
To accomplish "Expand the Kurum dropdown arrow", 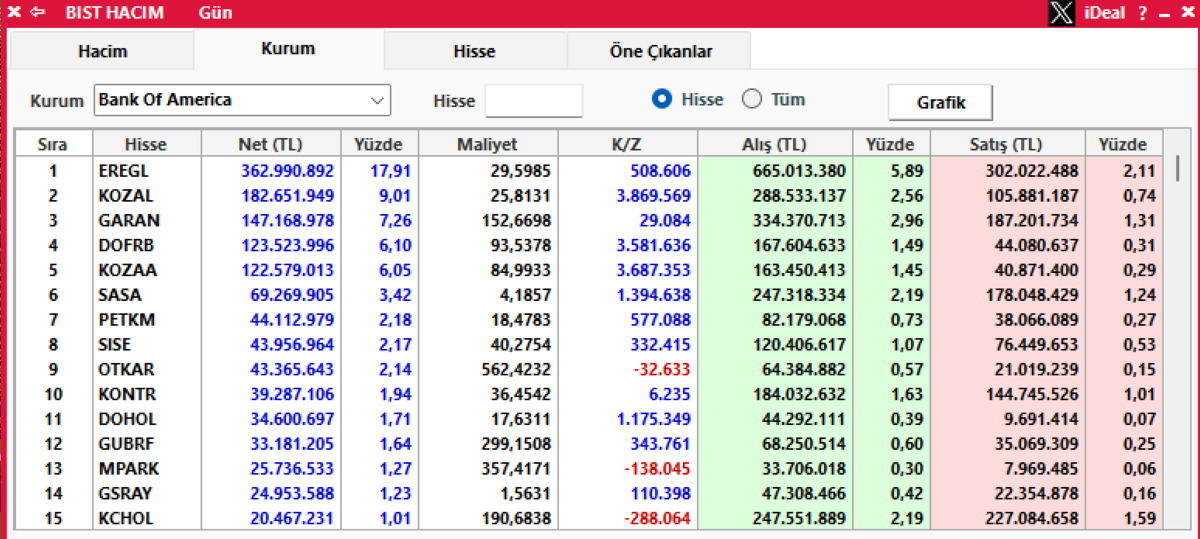I will click(x=377, y=100).
